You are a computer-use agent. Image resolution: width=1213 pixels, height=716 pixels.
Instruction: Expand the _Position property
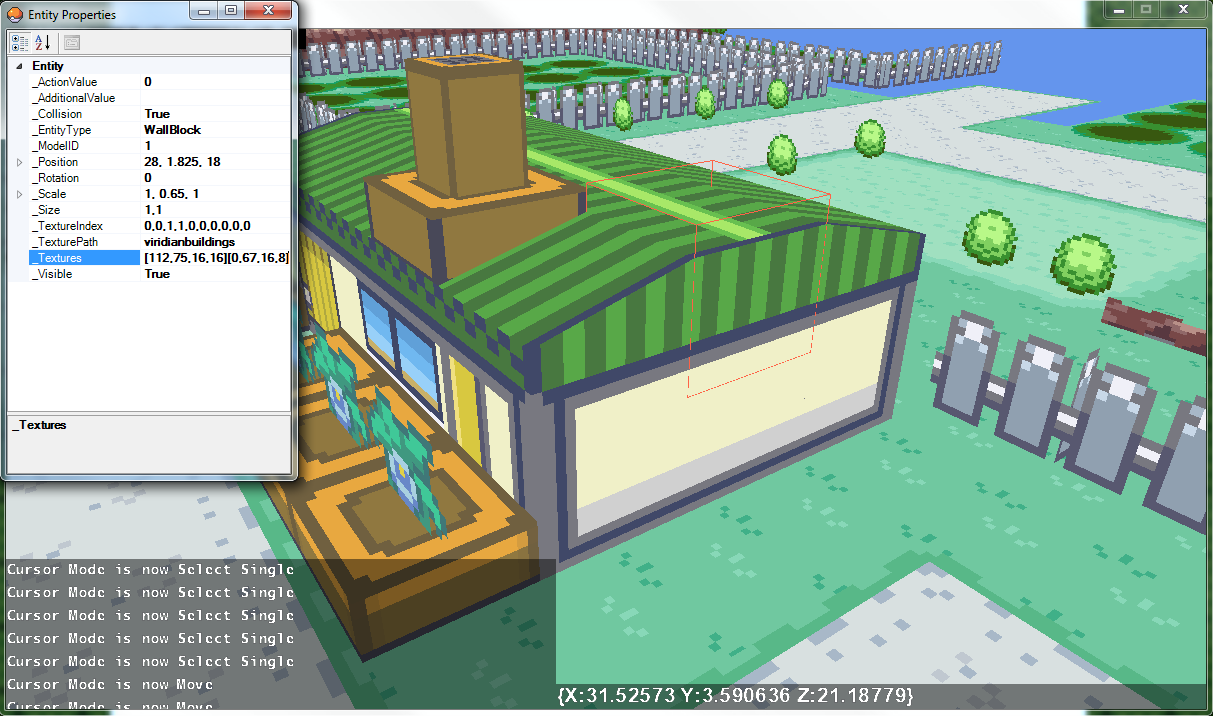[x=19, y=162]
